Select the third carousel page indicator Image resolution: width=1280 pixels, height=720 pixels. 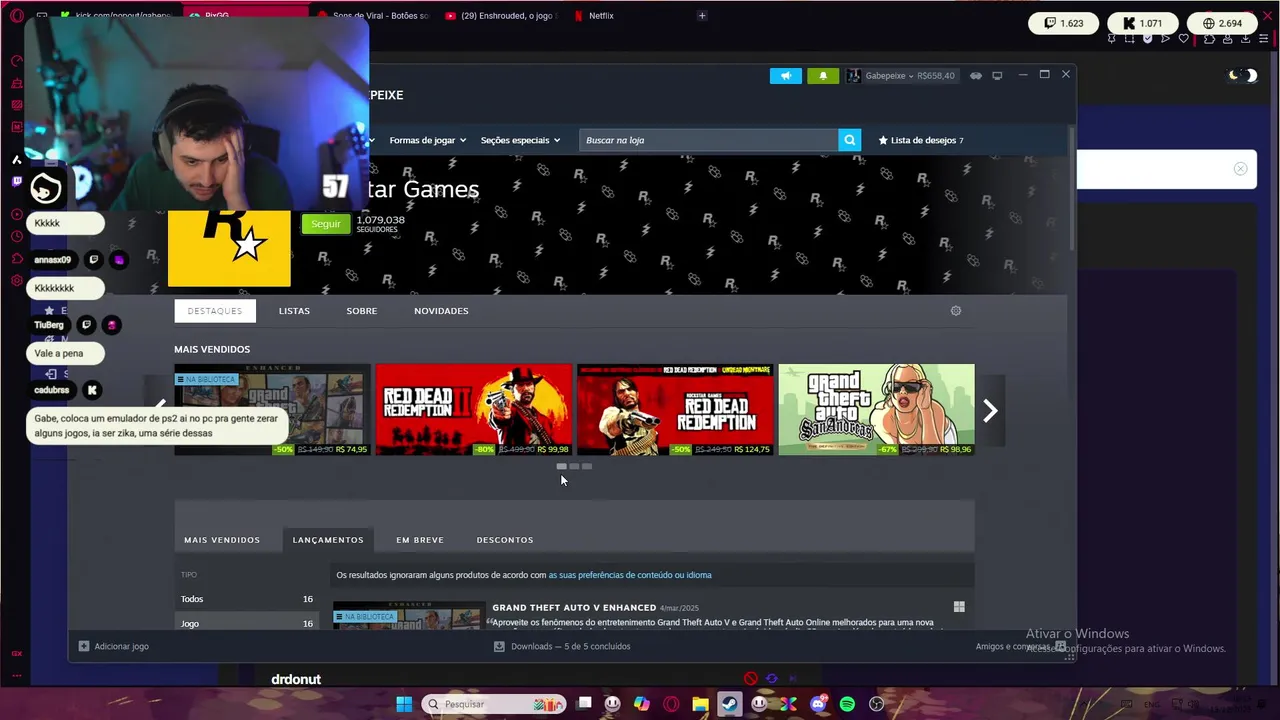coord(587,466)
